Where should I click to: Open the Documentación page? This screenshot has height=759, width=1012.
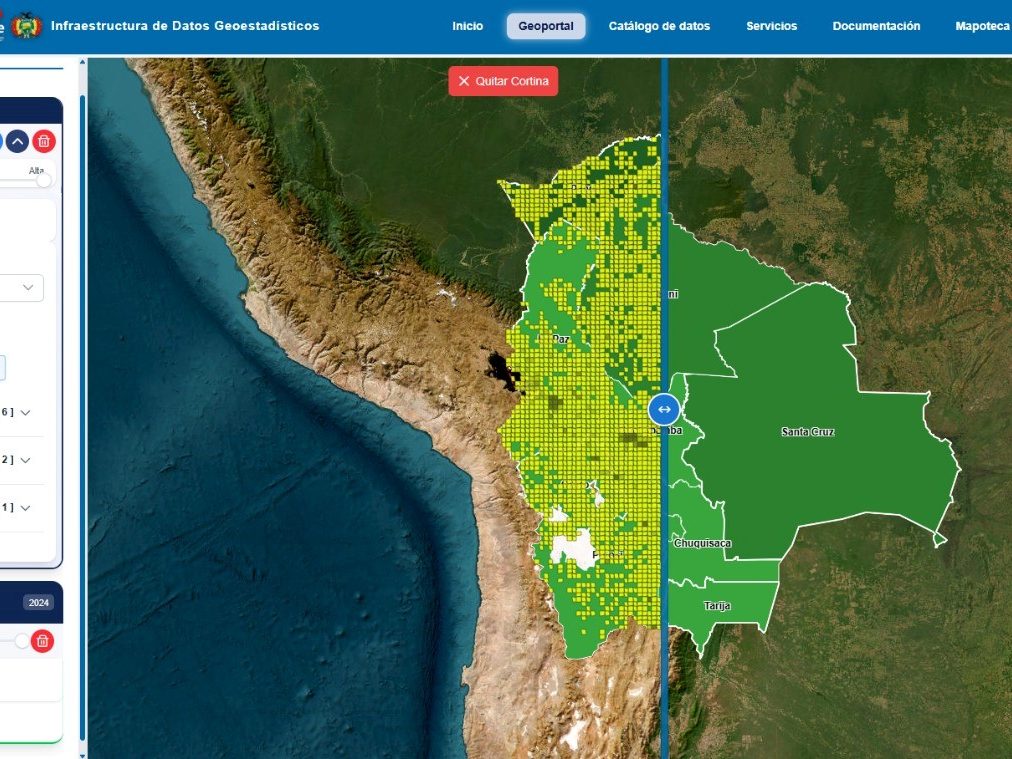(x=876, y=26)
